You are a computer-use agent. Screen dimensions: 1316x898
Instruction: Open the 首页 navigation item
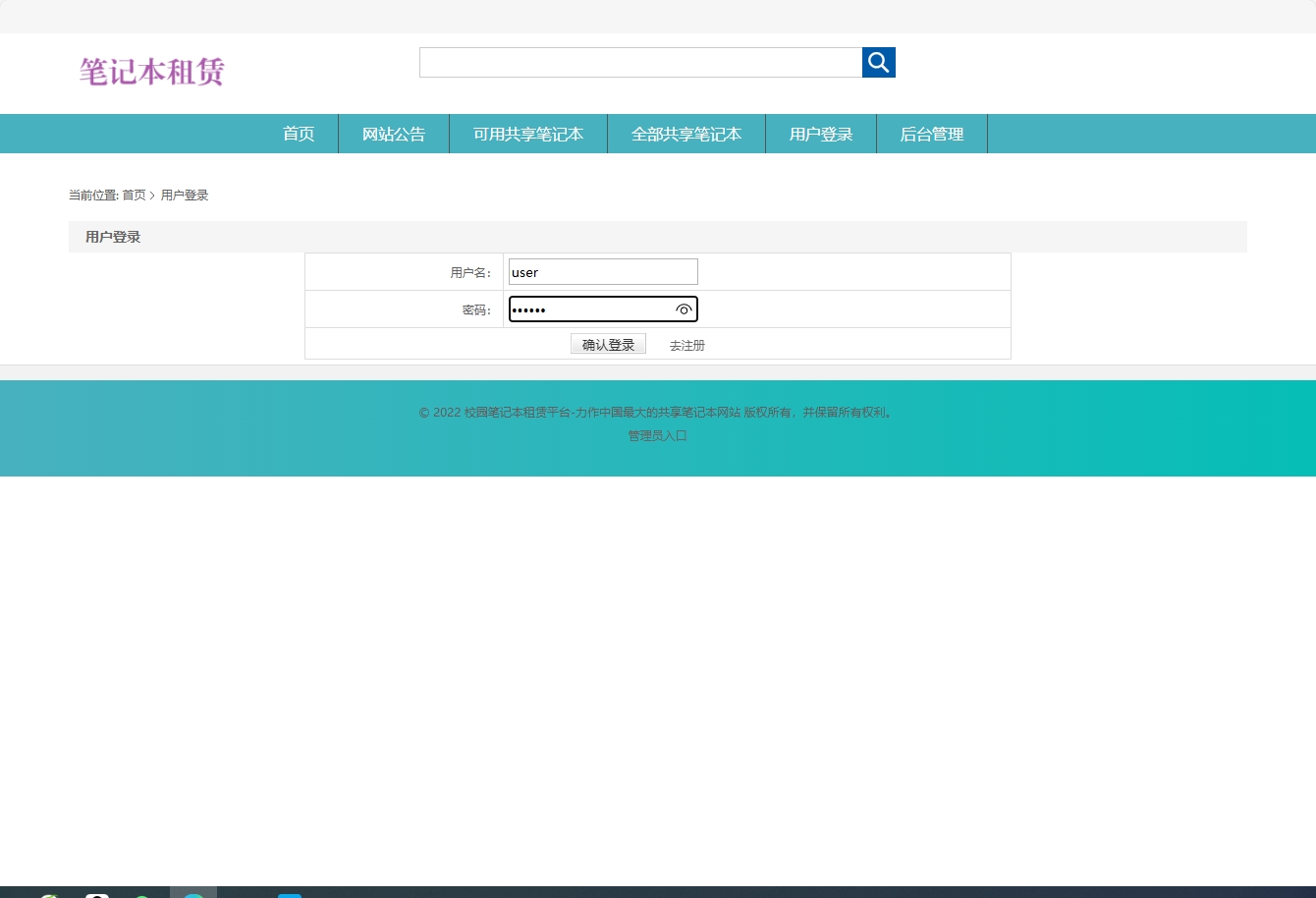click(x=299, y=134)
